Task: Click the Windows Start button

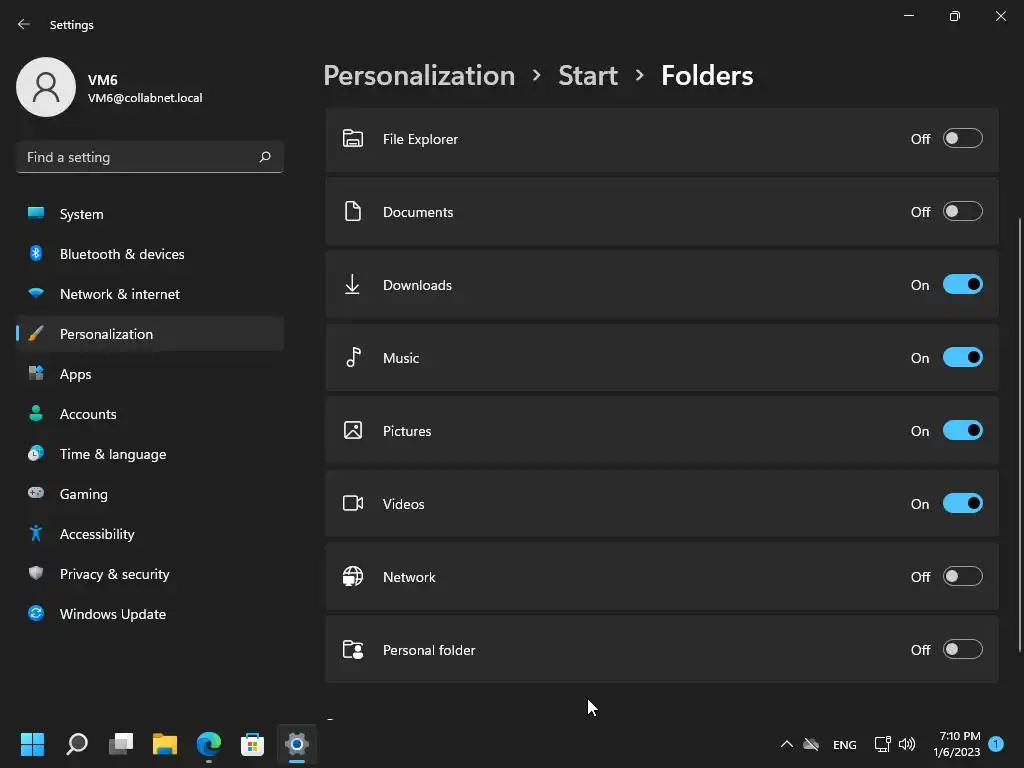Action: [32, 744]
